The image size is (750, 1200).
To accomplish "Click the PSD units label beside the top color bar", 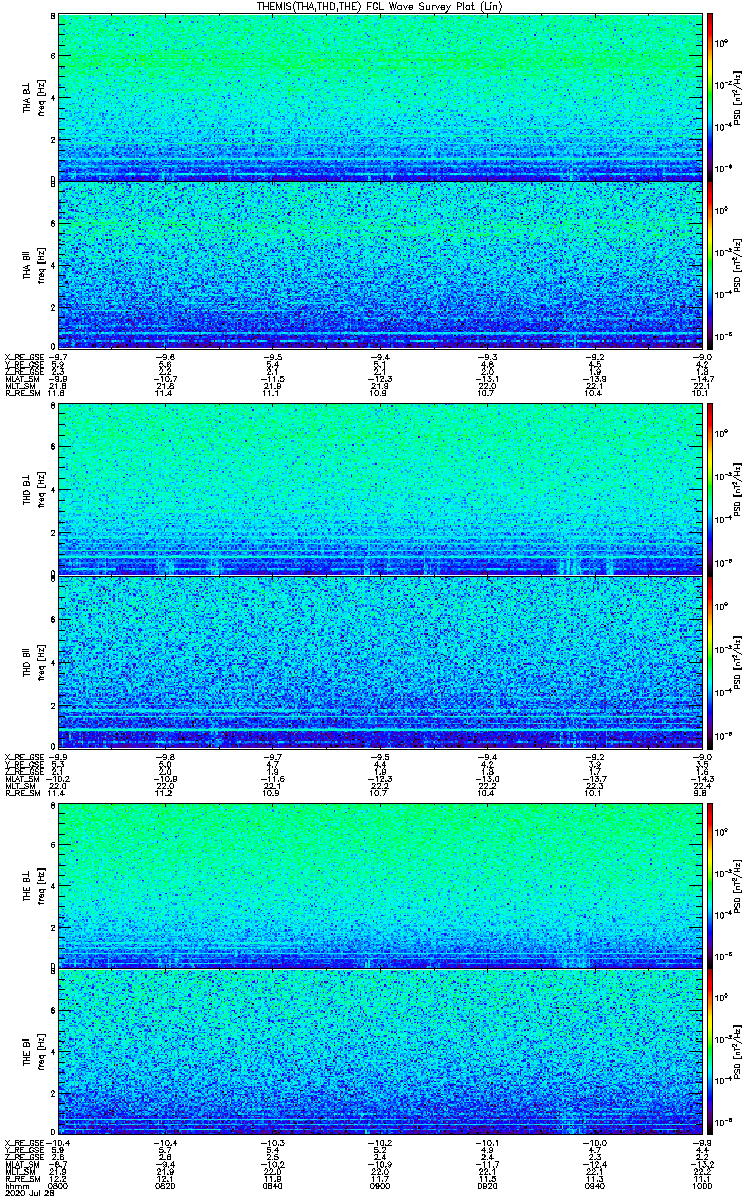I will pos(737,97).
